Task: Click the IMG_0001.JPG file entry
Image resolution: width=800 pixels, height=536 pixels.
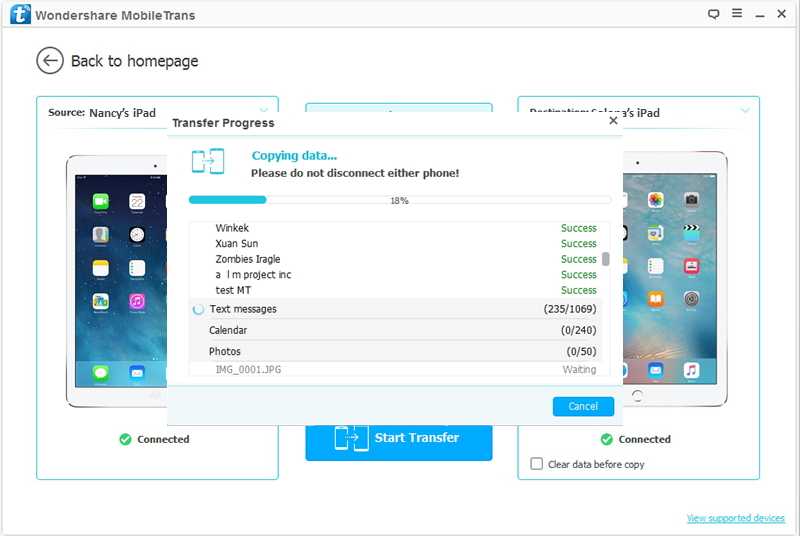Action: tap(248, 369)
